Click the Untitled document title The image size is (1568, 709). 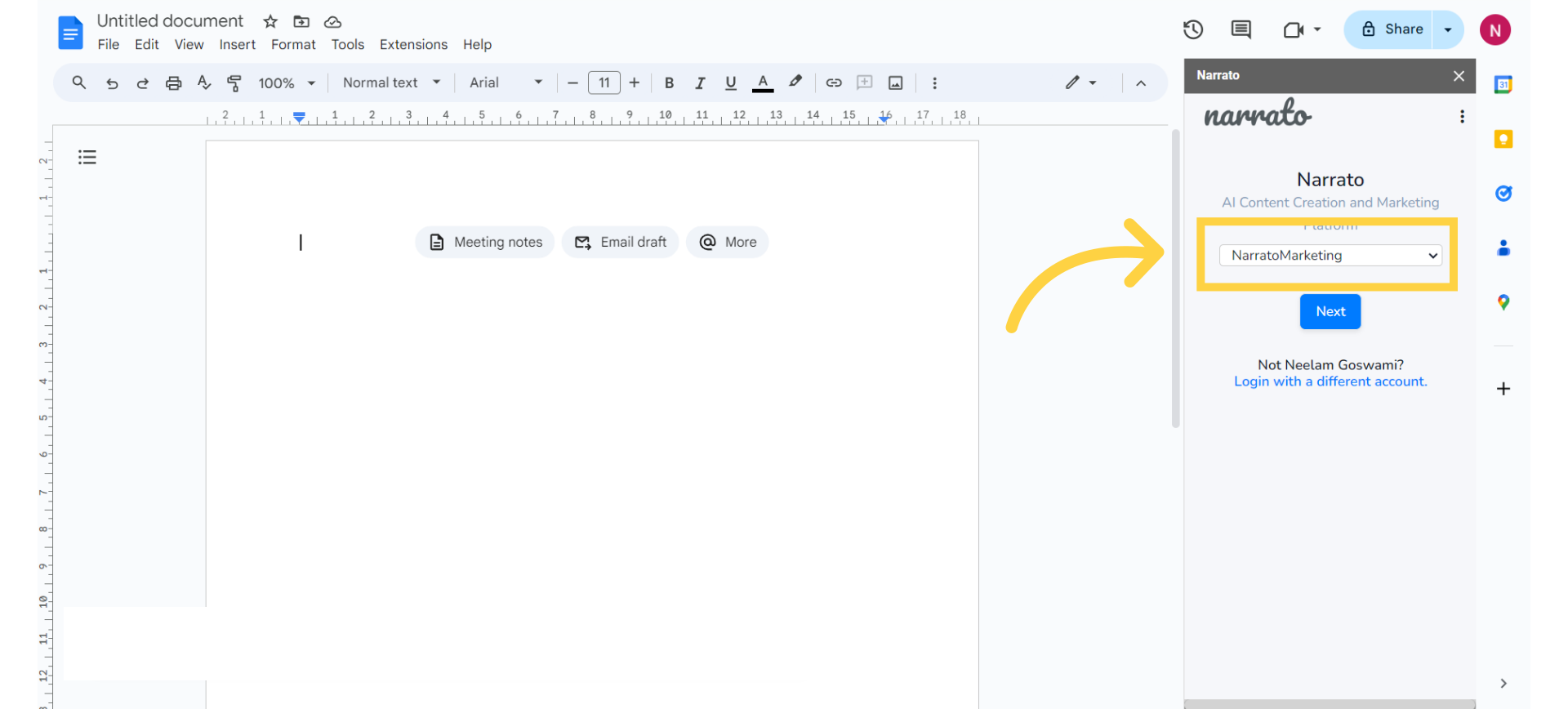coord(170,20)
